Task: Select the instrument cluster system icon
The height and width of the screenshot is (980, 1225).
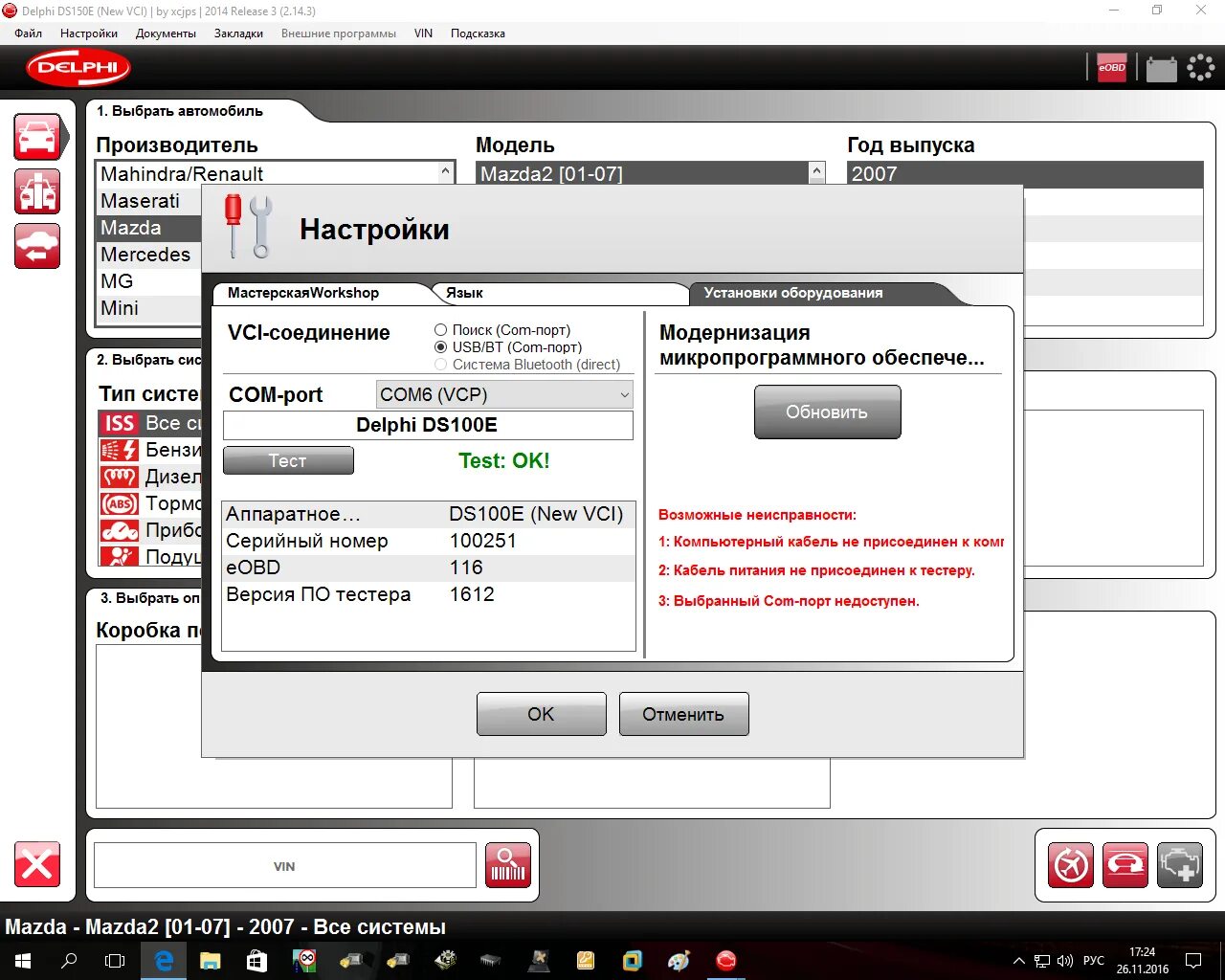Action: click(x=120, y=530)
